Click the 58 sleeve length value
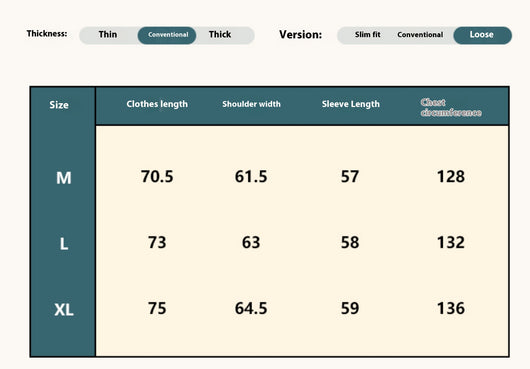 pyautogui.click(x=350, y=242)
